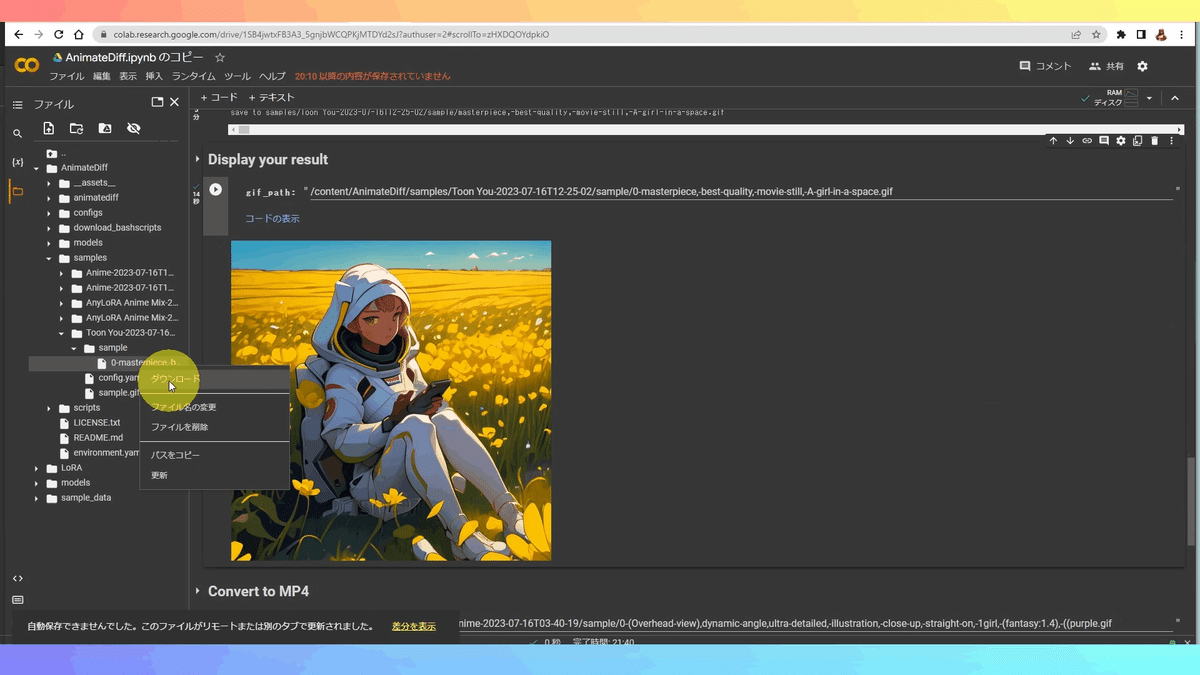This screenshot has width=1200, height=675.
Task: Close the Files panel
Action: [174, 102]
